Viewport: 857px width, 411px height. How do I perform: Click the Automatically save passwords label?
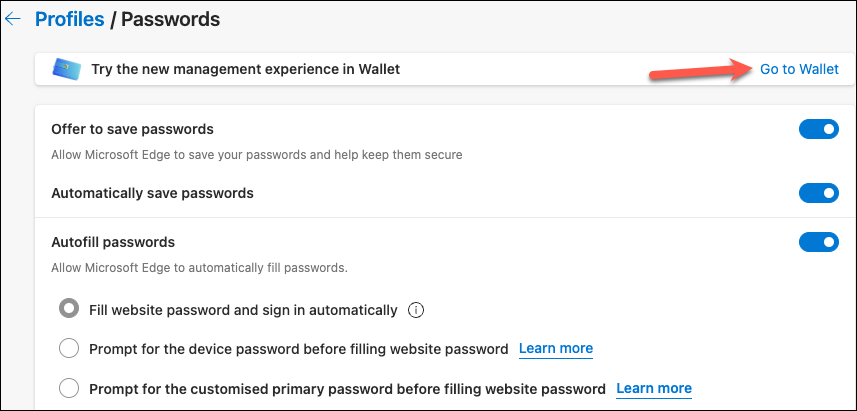click(x=152, y=193)
